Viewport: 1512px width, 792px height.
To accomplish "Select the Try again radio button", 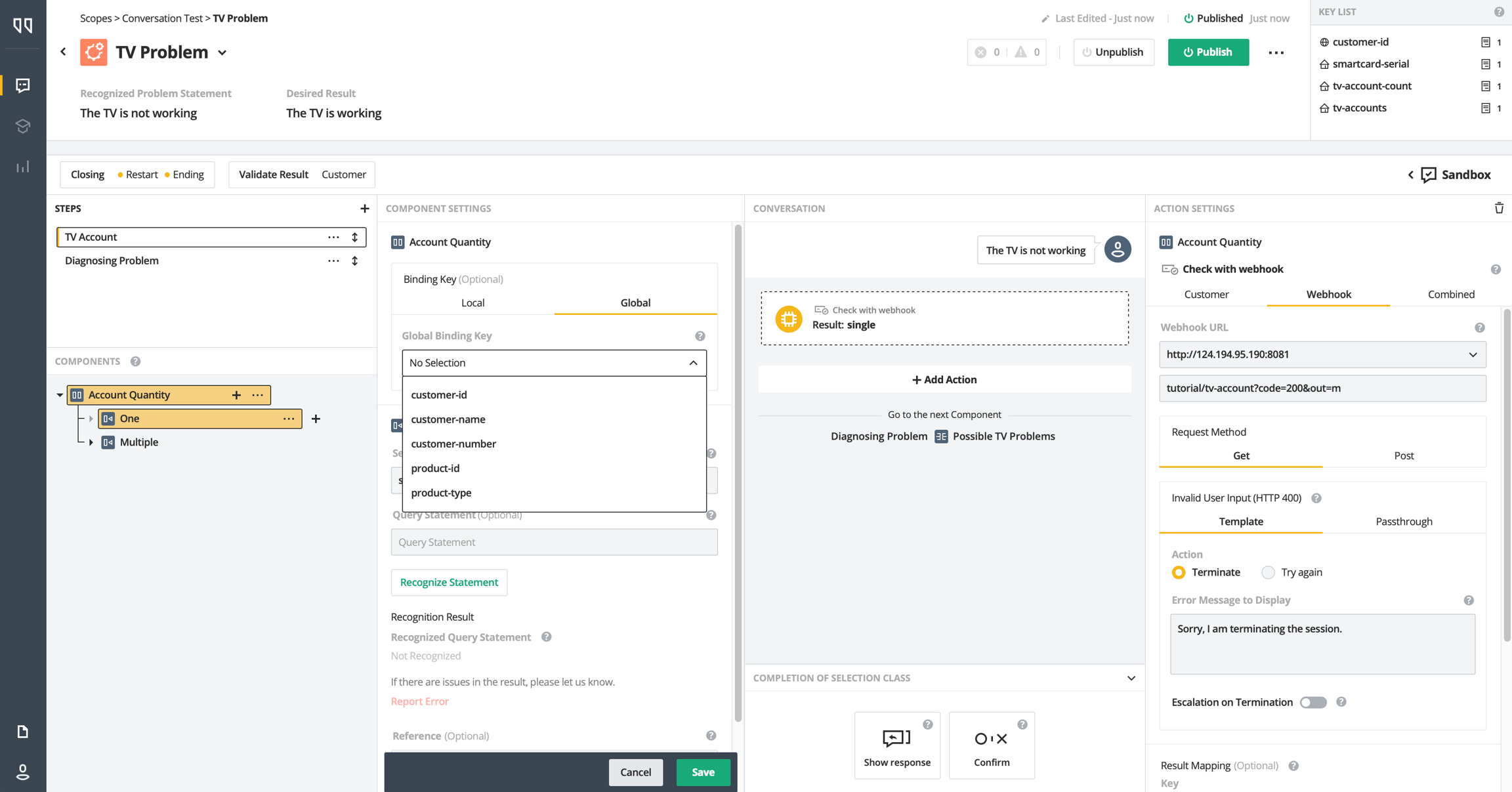I will (x=1268, y=573).
